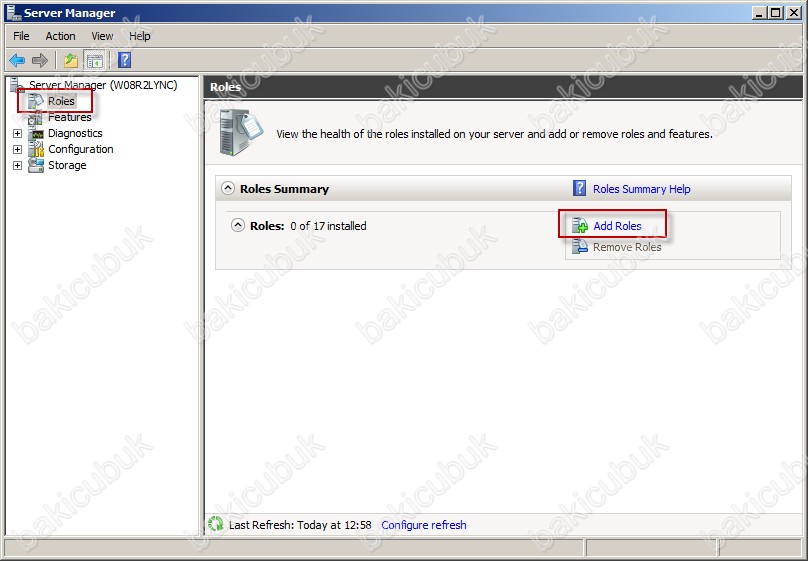This screenshot has height=561, width=808.
Task: Select Storage in the tree
Action: 67,165
